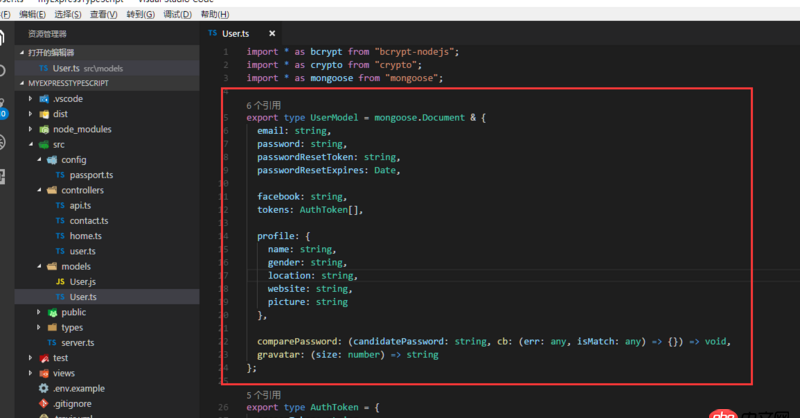
Task: Click the 5 个引用 code lens link
Action: pyautogui.click(x=263, y=395)
